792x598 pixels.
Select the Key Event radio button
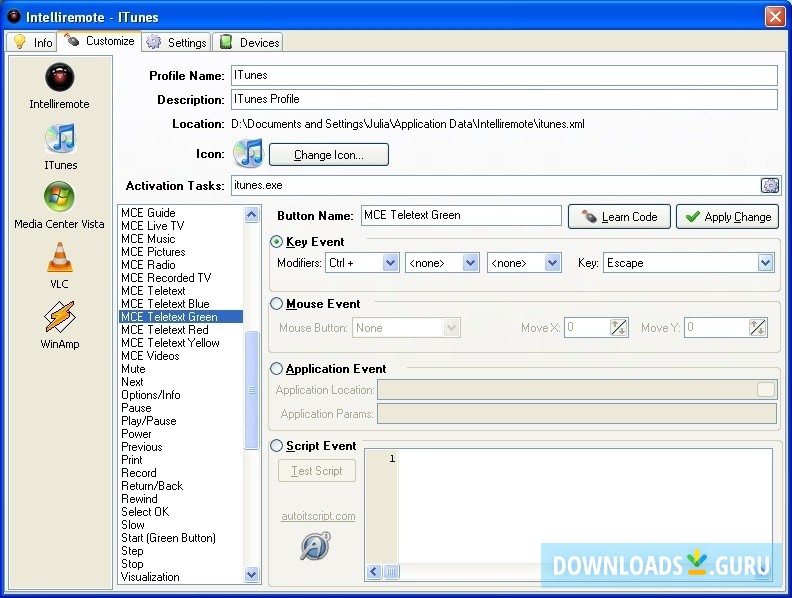coord(276,242)
